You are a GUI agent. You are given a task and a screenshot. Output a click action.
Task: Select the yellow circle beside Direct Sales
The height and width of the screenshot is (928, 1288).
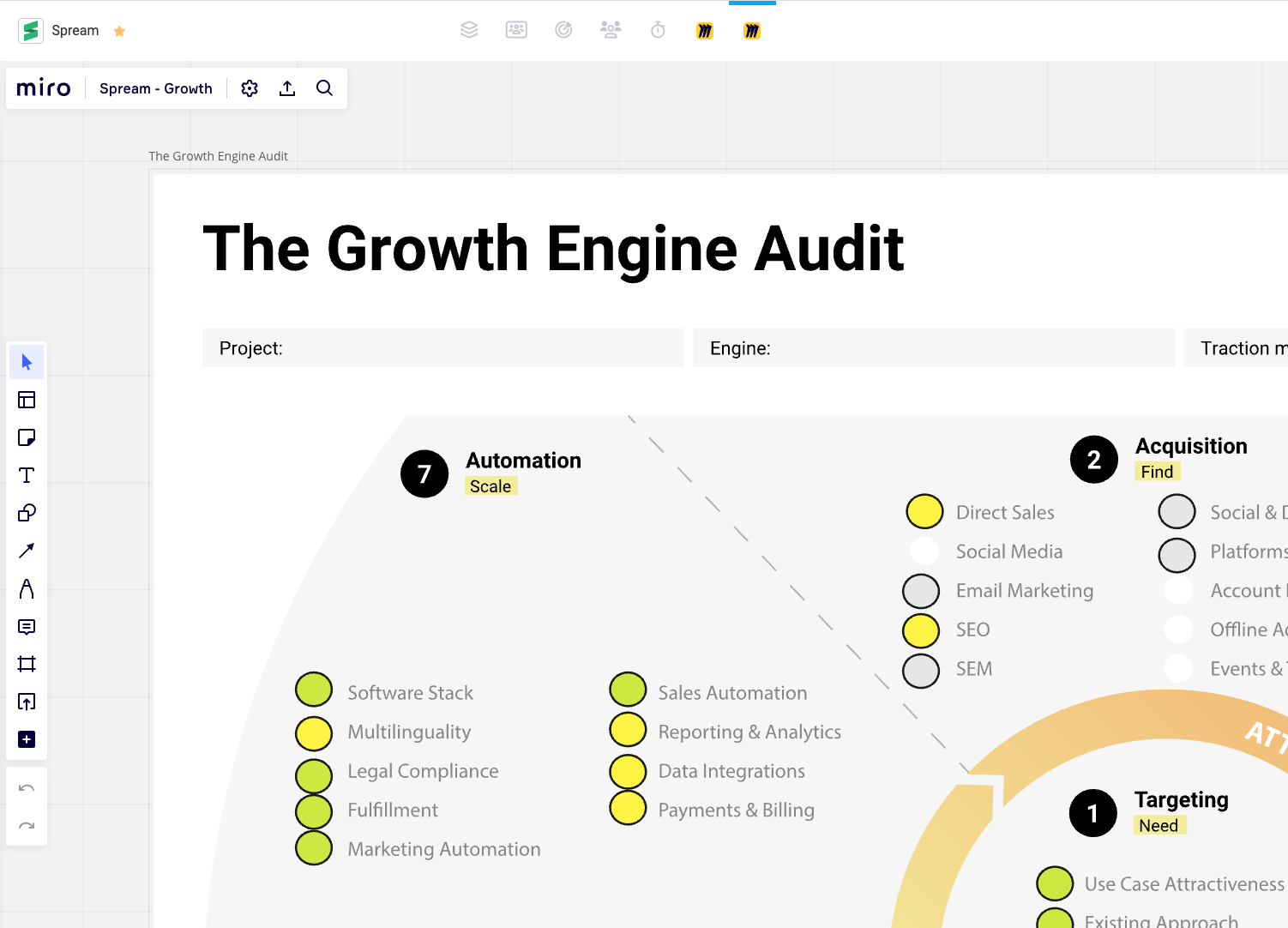point(924,512)
